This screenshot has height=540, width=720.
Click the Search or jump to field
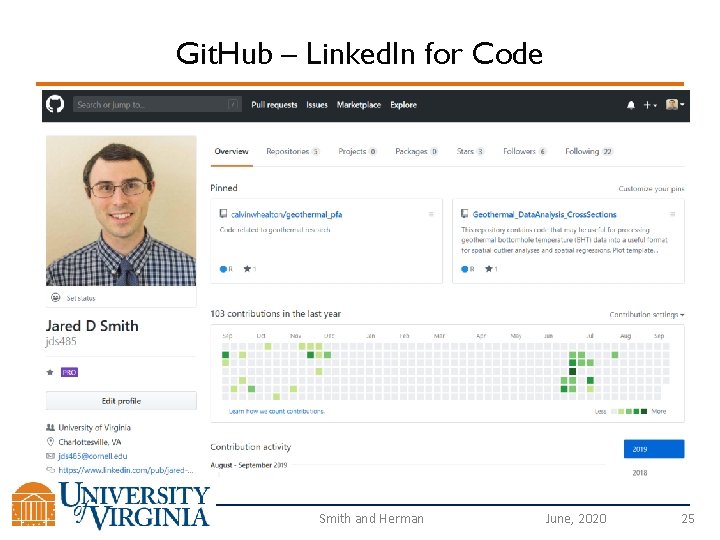(x=155, y=104)
